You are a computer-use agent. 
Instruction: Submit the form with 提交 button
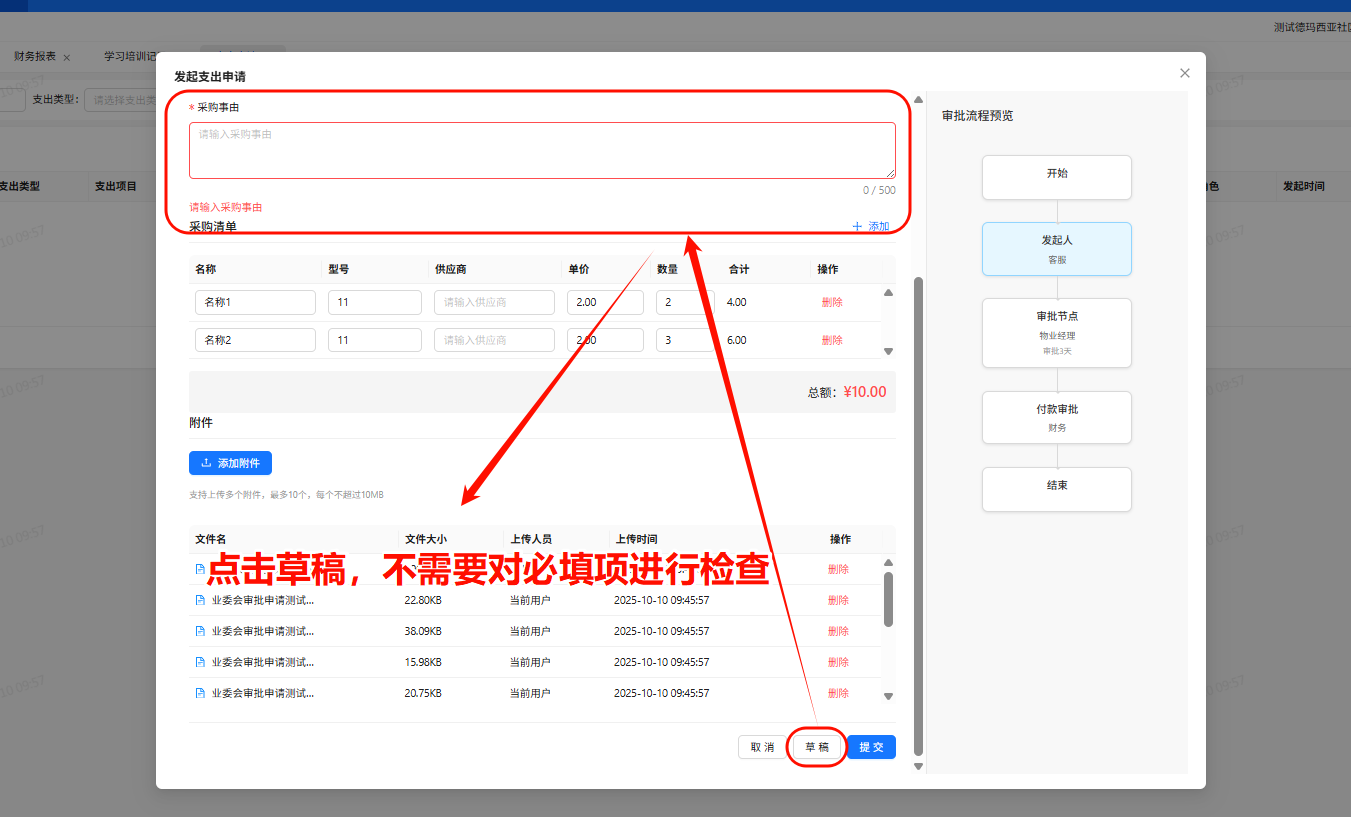coord(871,747)
